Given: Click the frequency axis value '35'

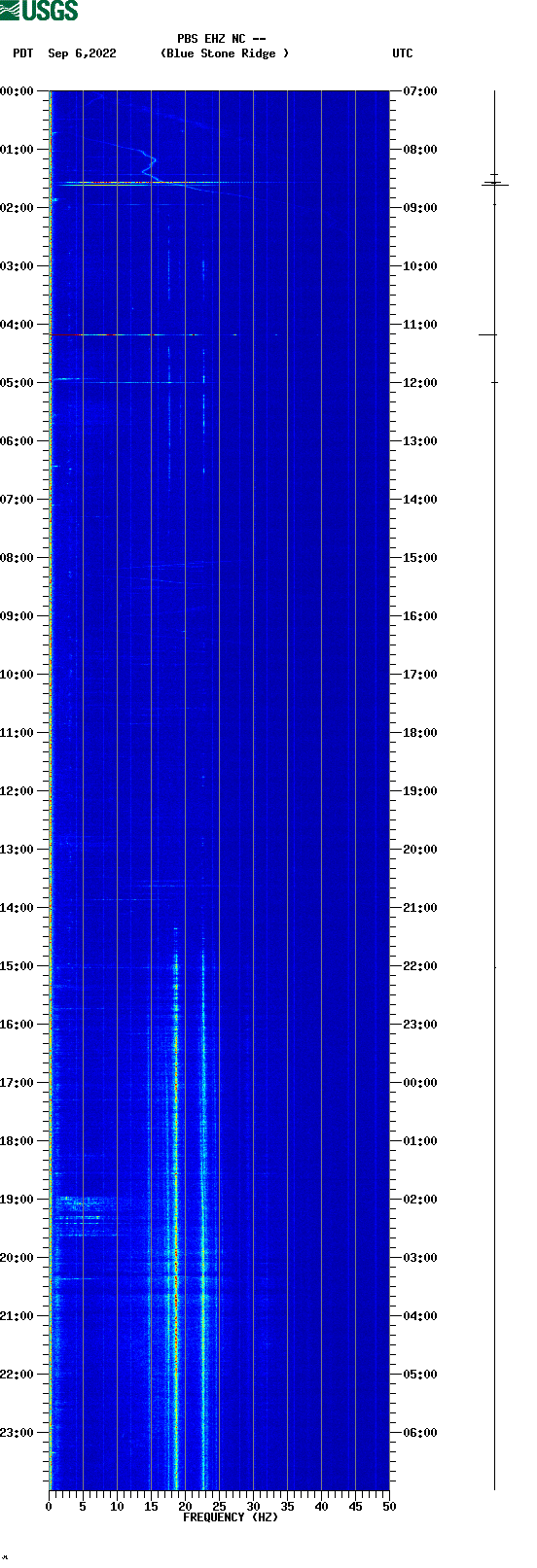Looking at the screenshot, I should (x=287, y=1507).
